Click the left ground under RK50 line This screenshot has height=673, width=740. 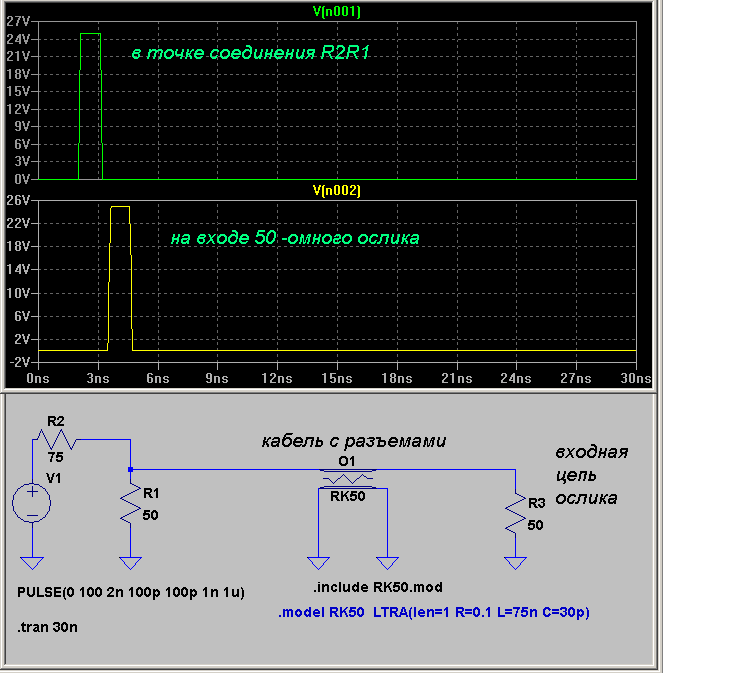click(x=319, y=563)
